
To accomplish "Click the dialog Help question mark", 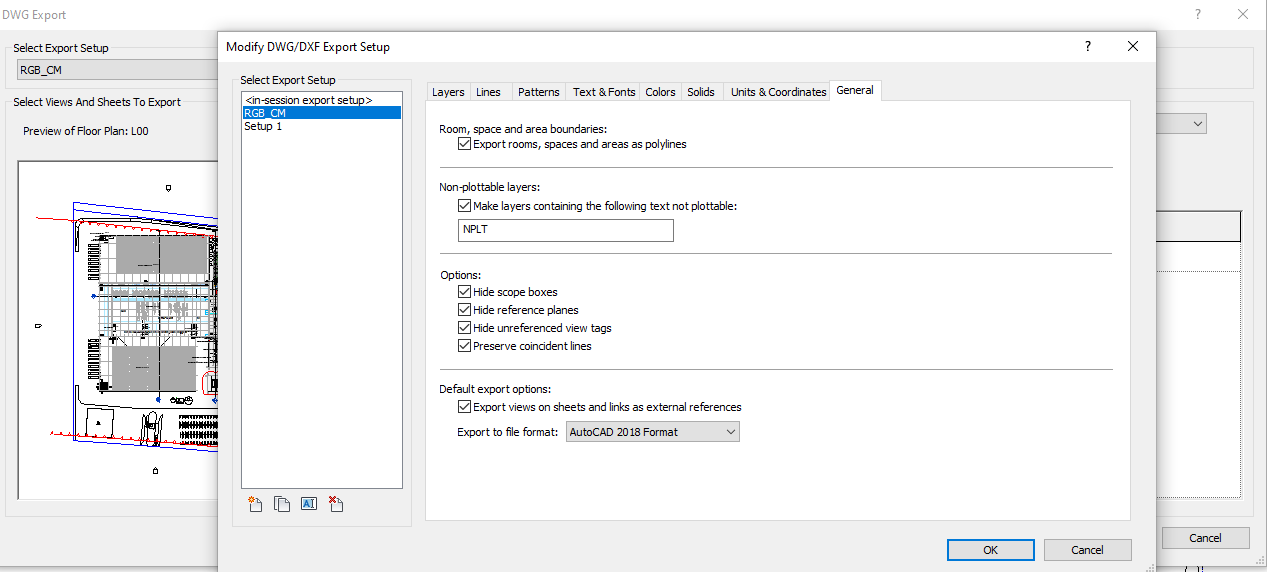I will click(1088, 47).
